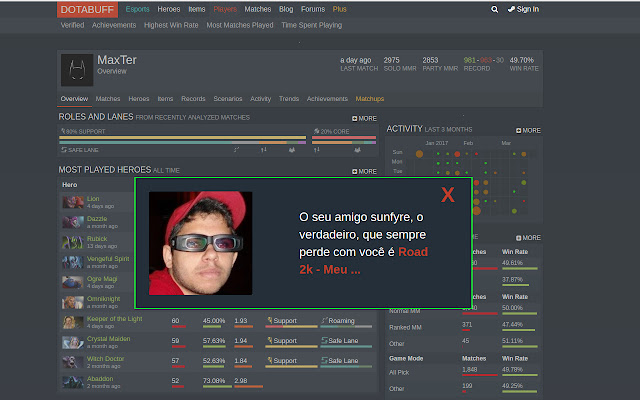The image size is (640, 400).
Task: Click the large Sunday January activity dot
Action: (419, 154)
